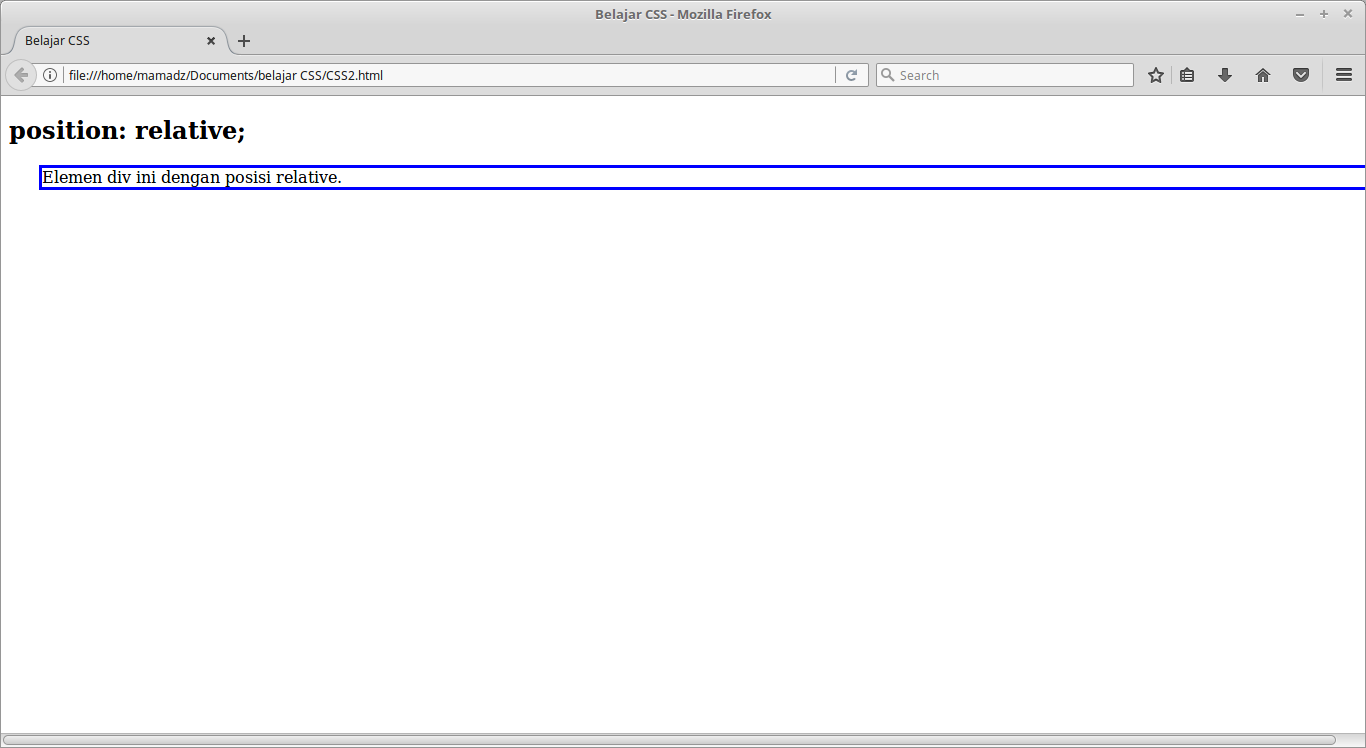This screenshot has height=748, width=1366.
Task: Go back with the back arrow button
Action: coord(20,75)
